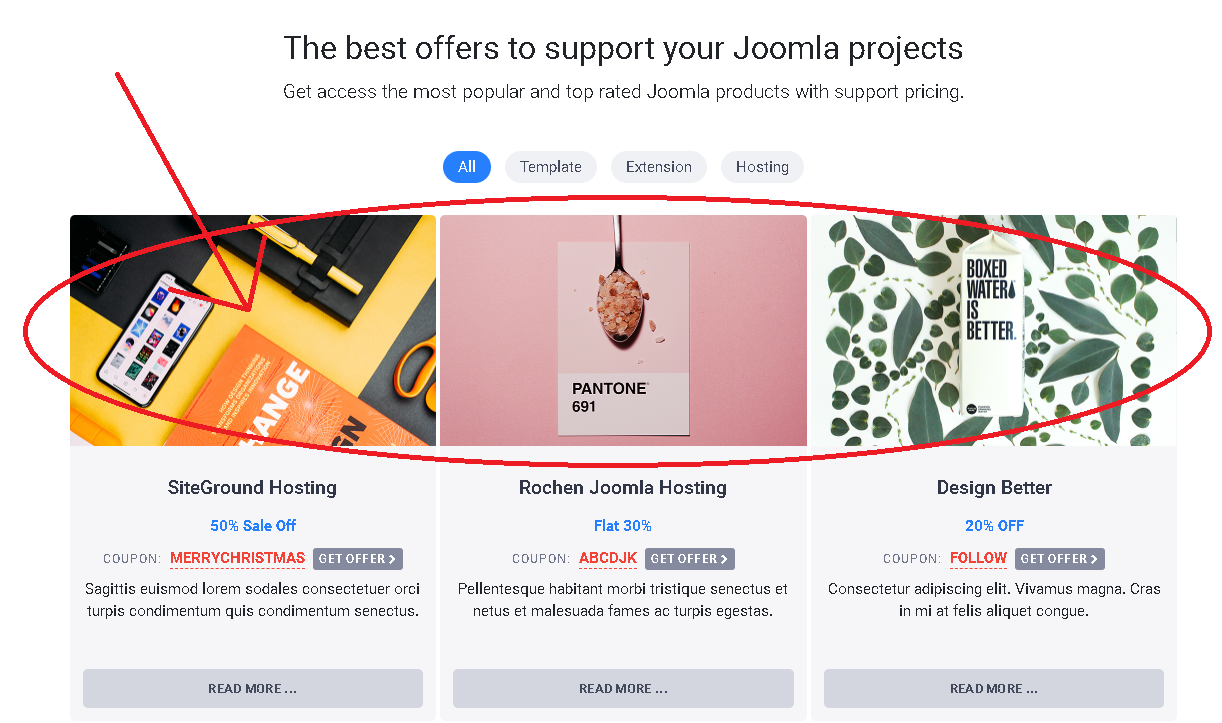
Task: Read more about Design Better
Action: click(x=994, y=688)
